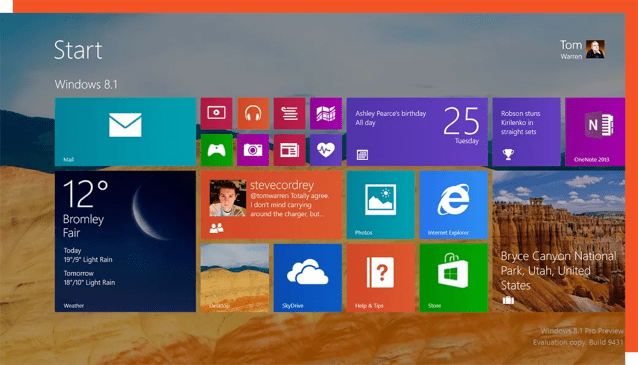Open the News tile
The image size is (638, 365).
[289, 150]
